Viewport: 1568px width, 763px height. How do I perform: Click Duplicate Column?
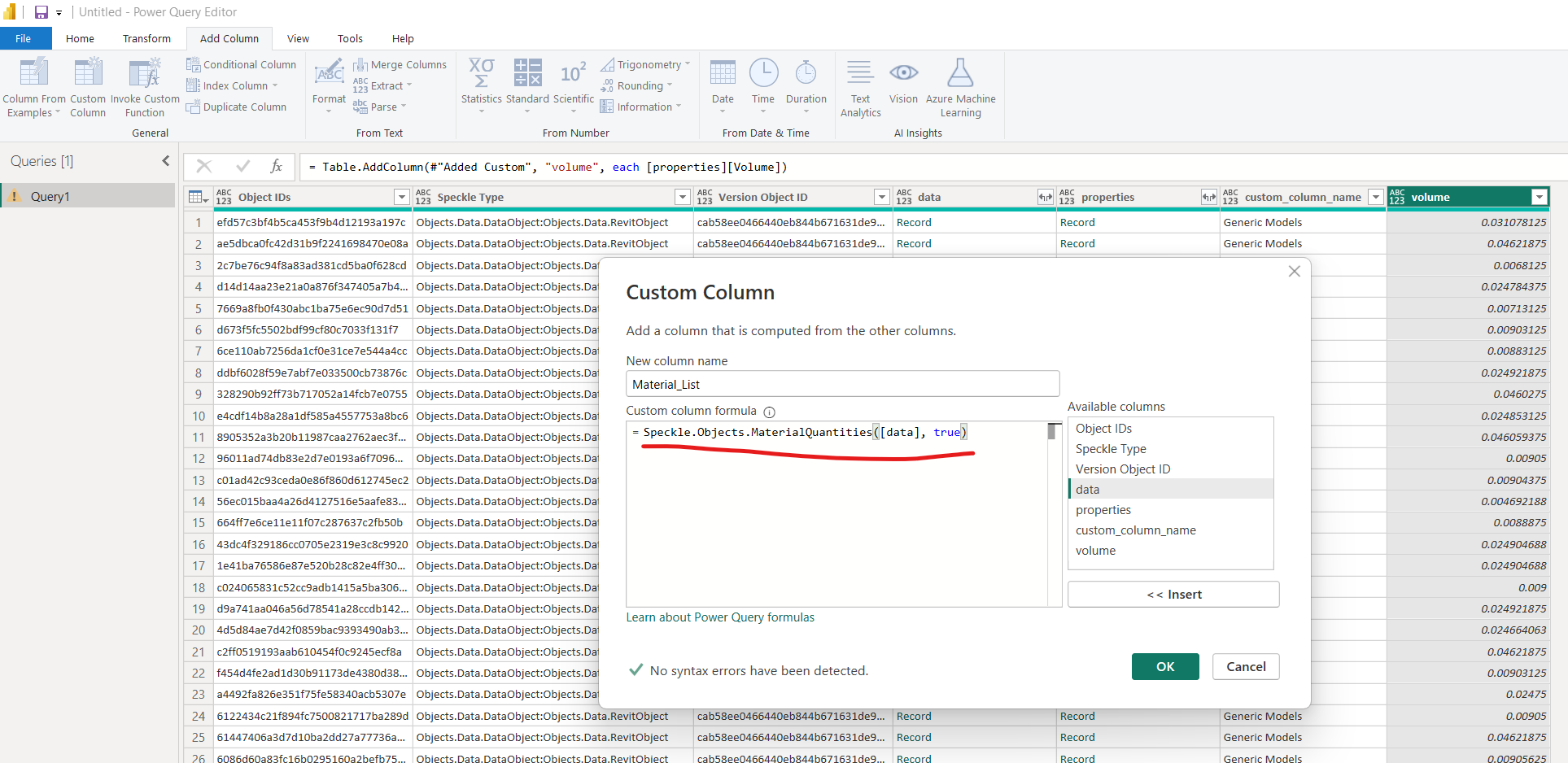236,107
